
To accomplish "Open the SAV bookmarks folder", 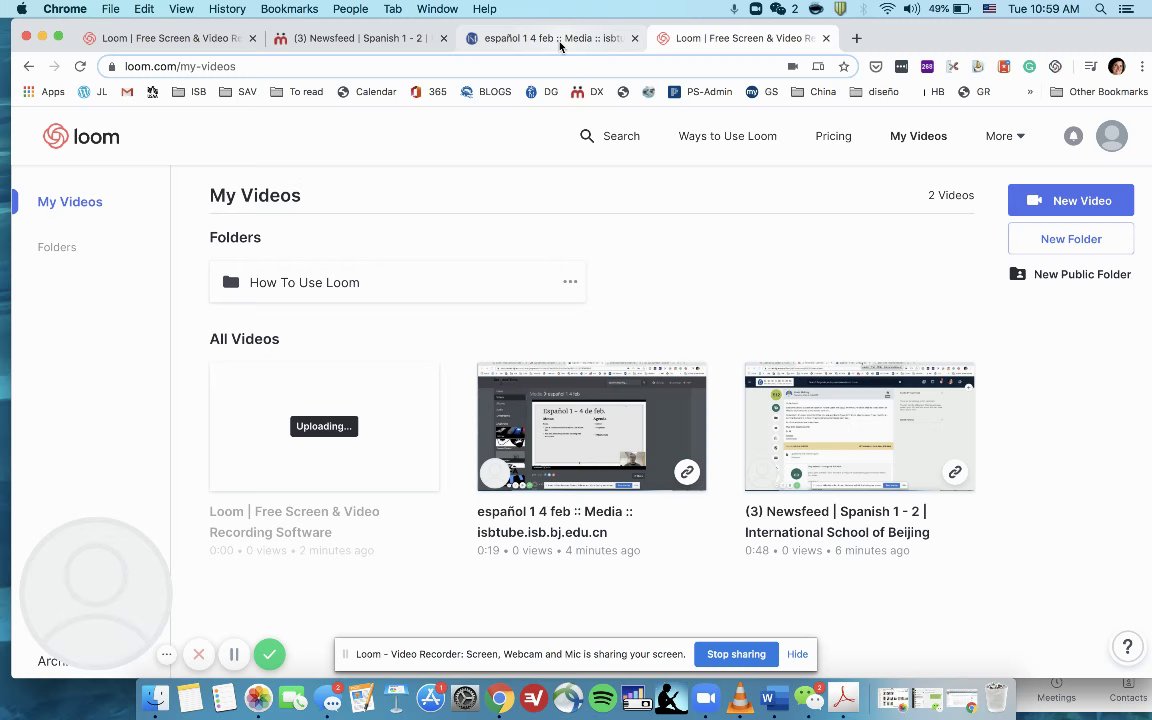I will 238,92.
